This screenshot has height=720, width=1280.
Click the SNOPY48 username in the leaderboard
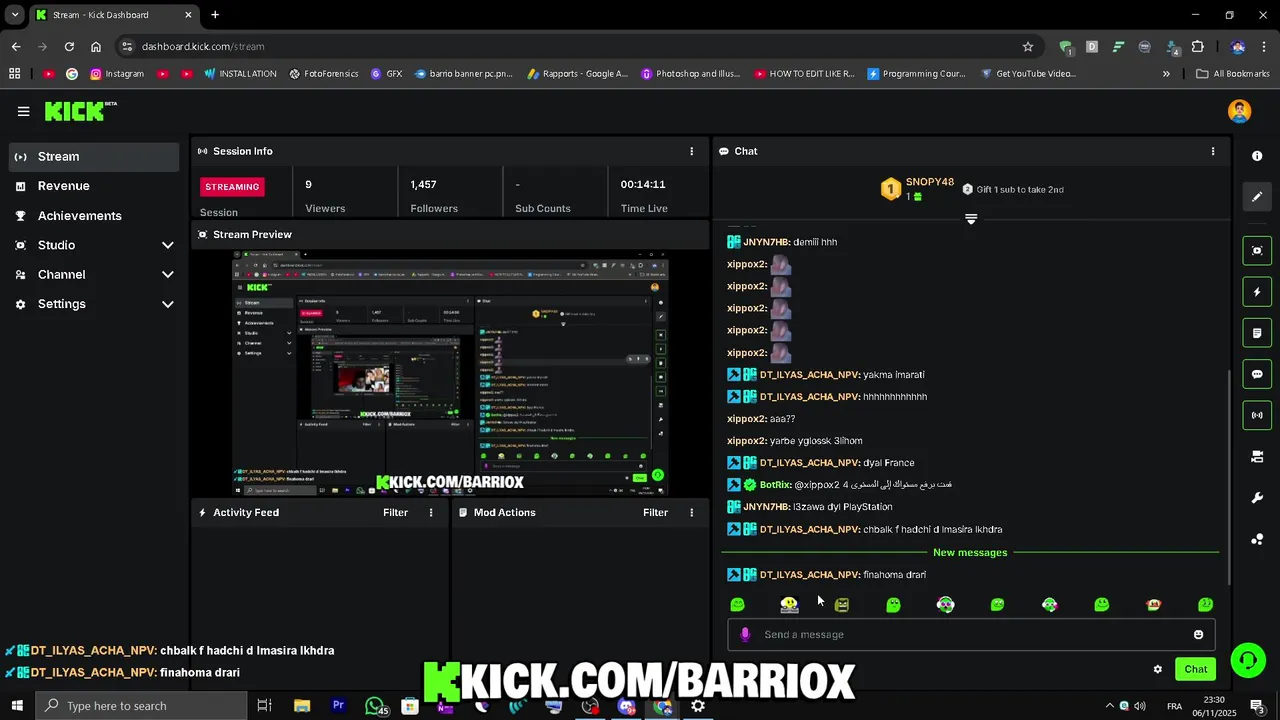coord(930,182)
